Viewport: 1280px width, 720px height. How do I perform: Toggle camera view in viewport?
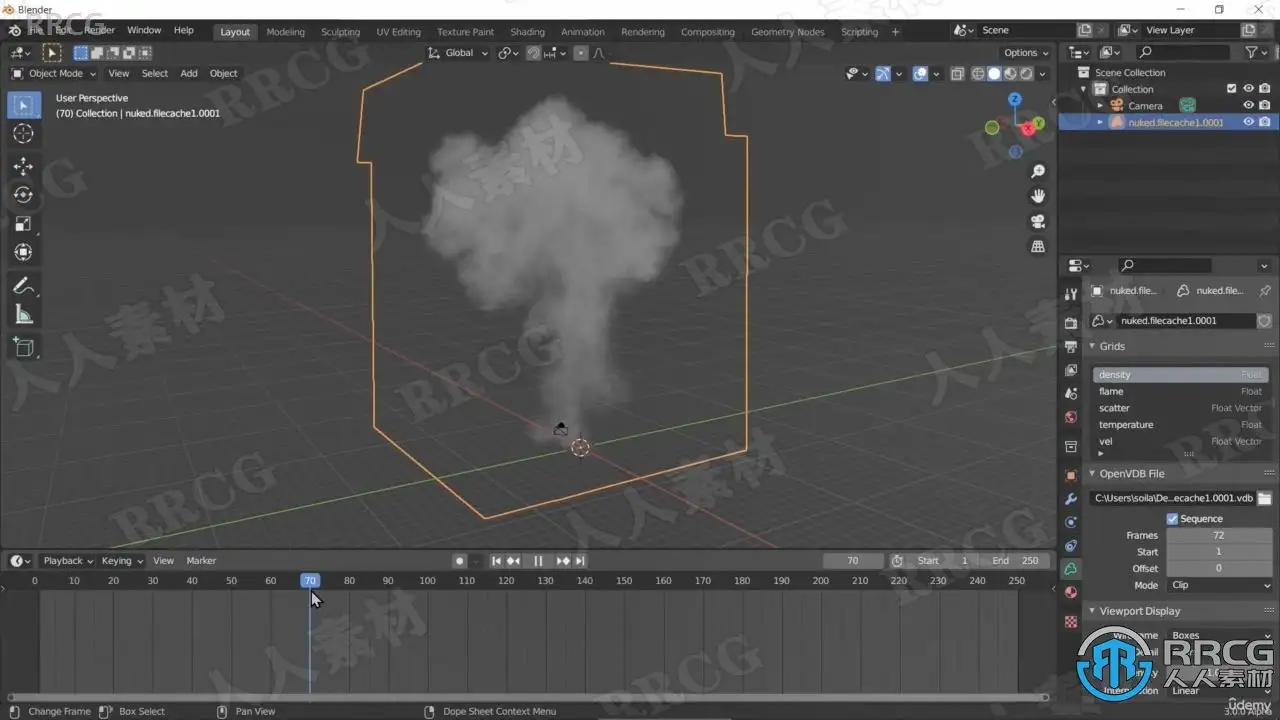click(1038, 221)
